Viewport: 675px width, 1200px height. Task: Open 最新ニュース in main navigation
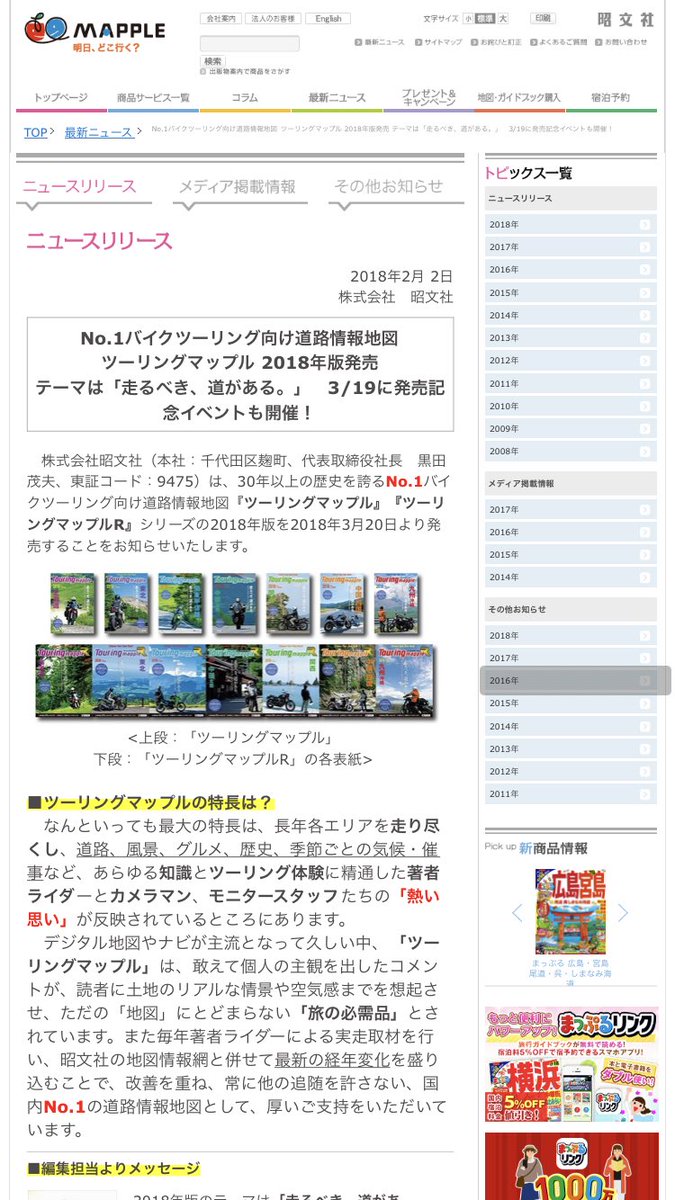[337, 98]
